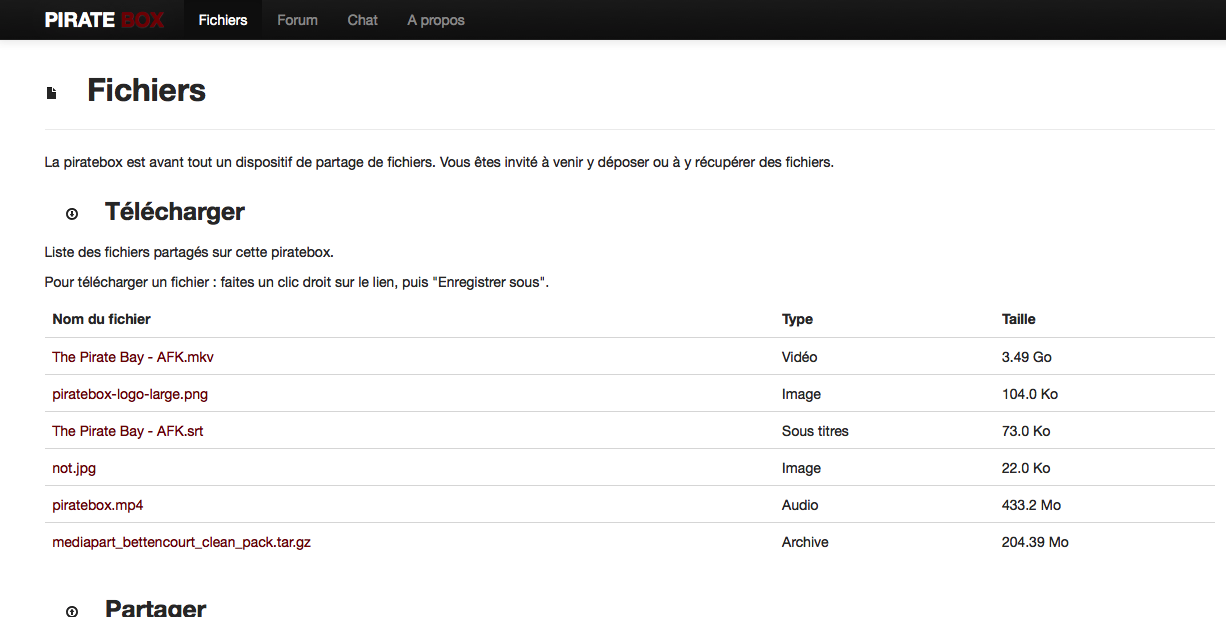Select the Fichiers tab in the navigation bar
Screen dimensions: 1226x617
(223, 20)
